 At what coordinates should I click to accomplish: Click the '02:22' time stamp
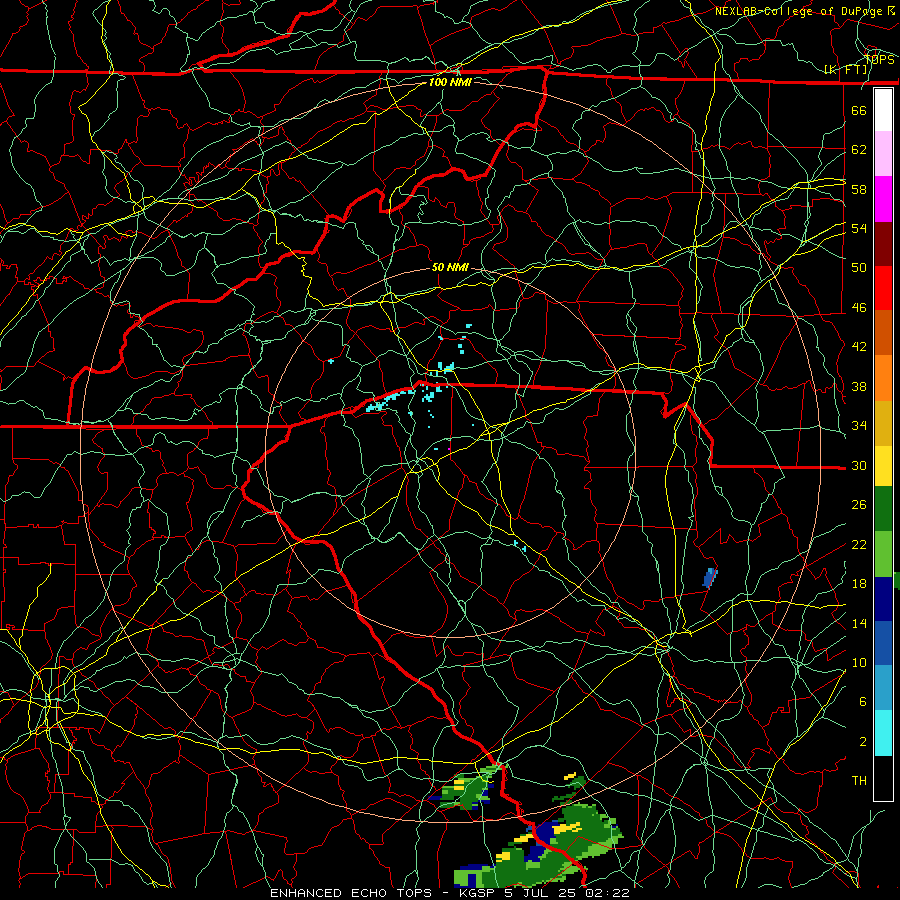point(608,893)
